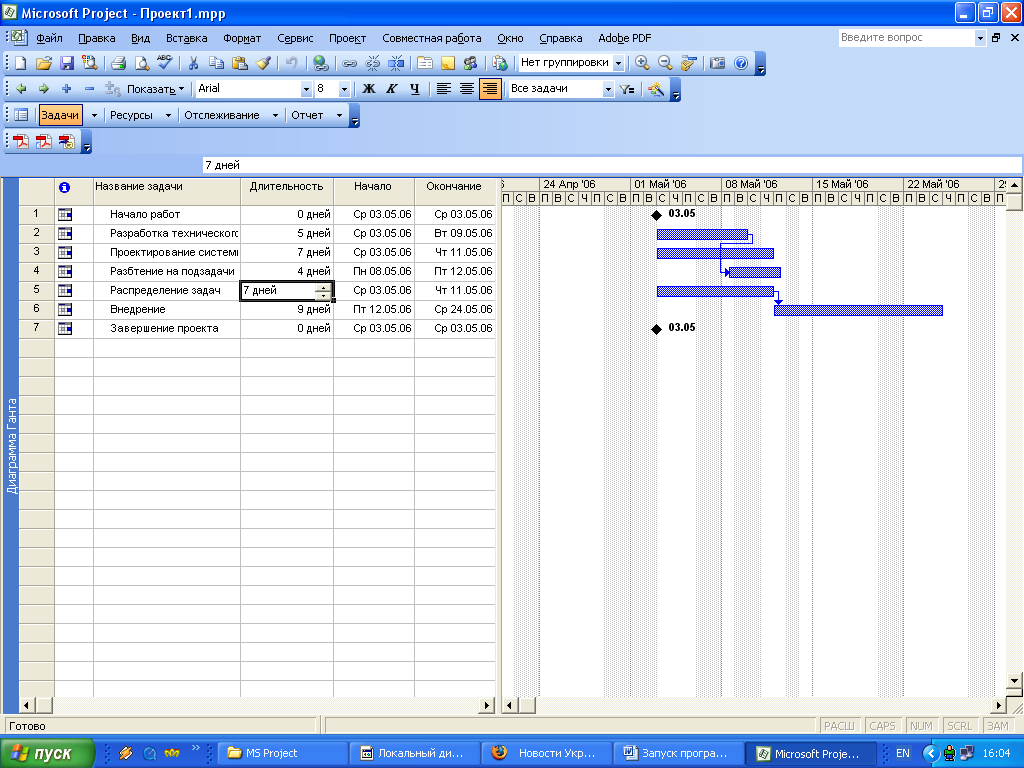Unlink the selected tasks
Image resolution: width=1024 pixels, height=768 pixels.
tap(372, 63)
